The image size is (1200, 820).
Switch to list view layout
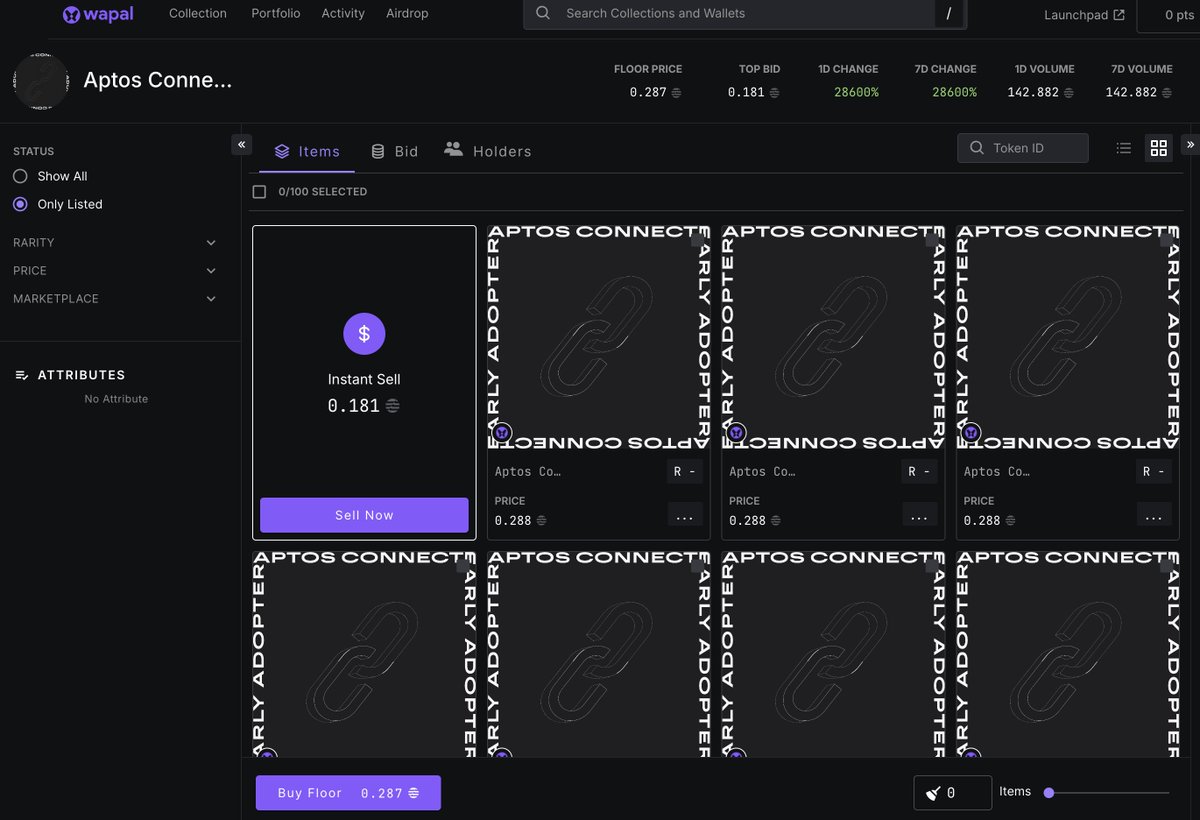pos(1123,147)
